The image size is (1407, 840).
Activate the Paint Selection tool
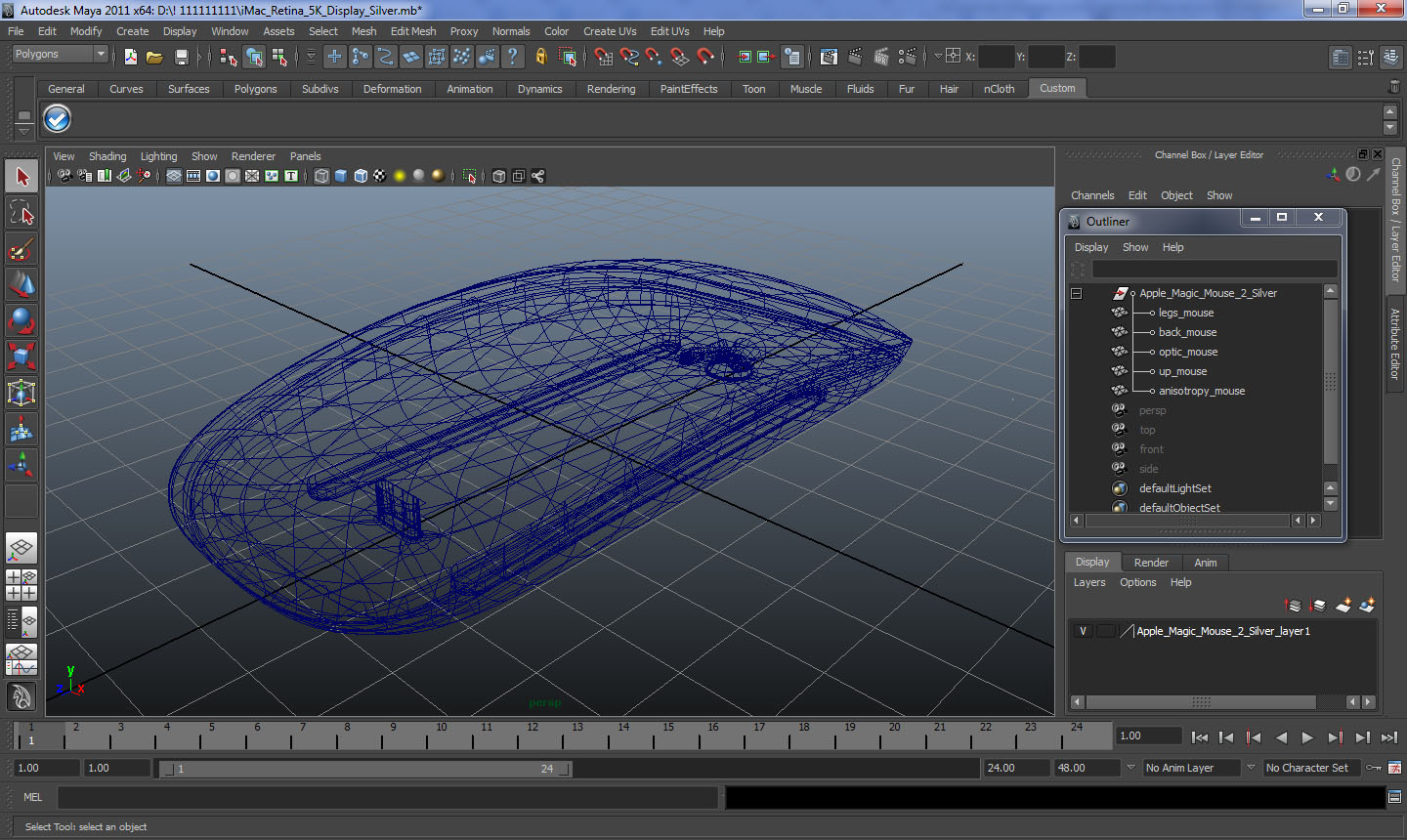(21, 248)
